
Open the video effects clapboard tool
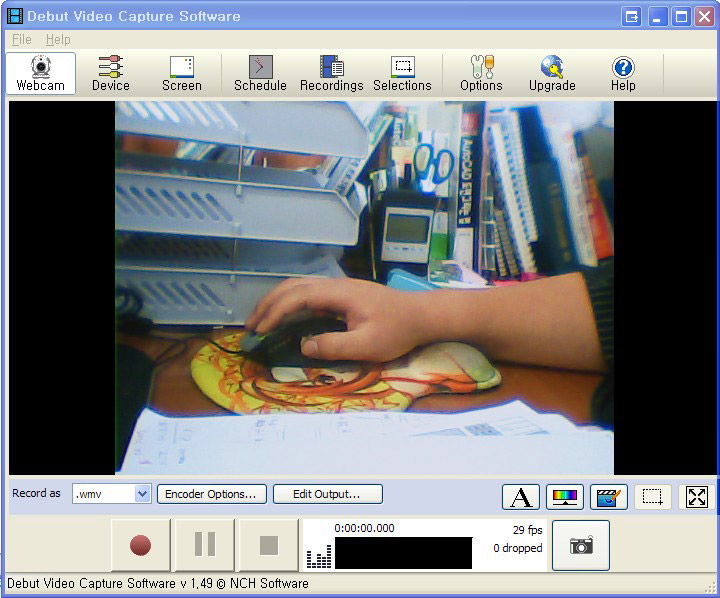coord(609,497)
